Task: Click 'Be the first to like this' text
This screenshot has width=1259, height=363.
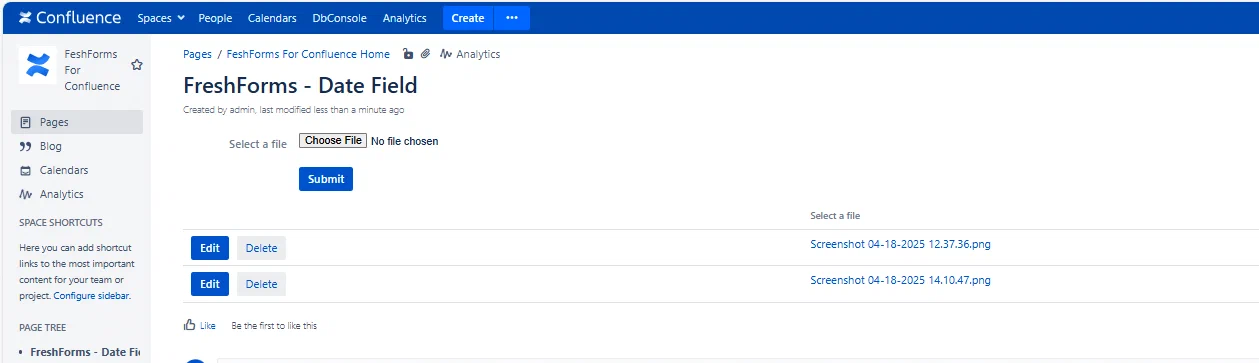Action: [x=274, y=325]
